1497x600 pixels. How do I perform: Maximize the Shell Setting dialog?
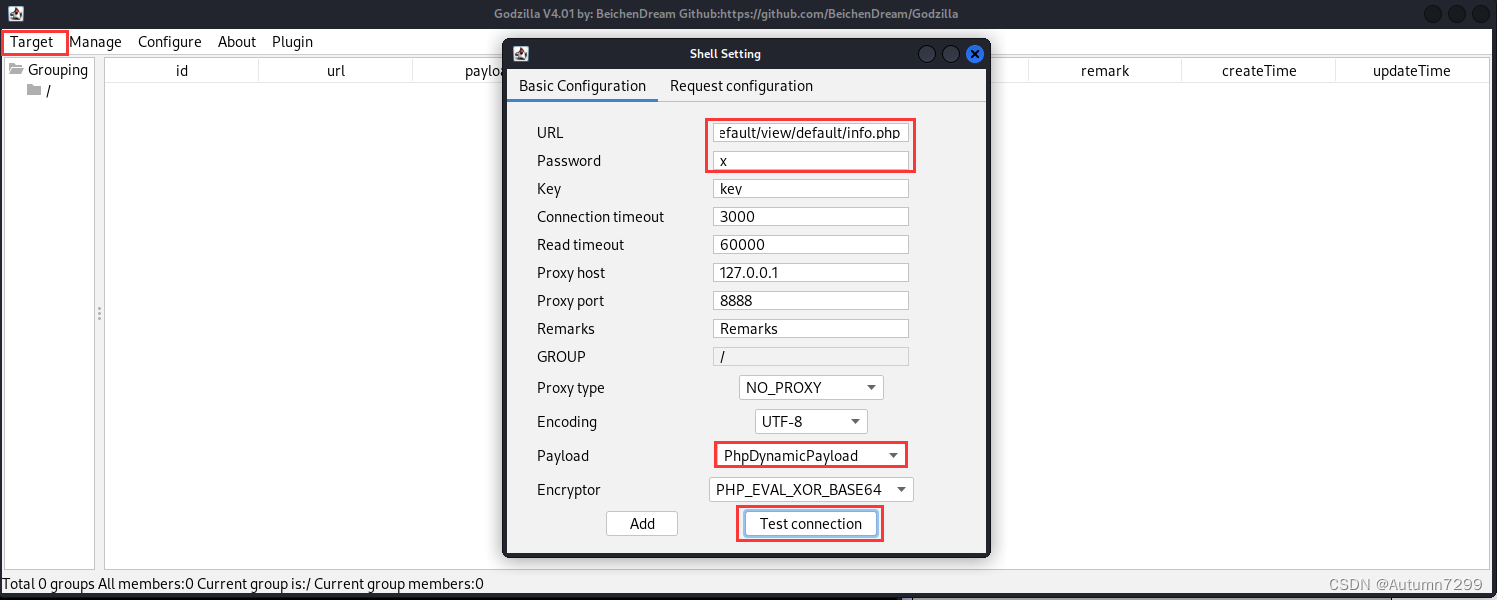click(951, 54)
